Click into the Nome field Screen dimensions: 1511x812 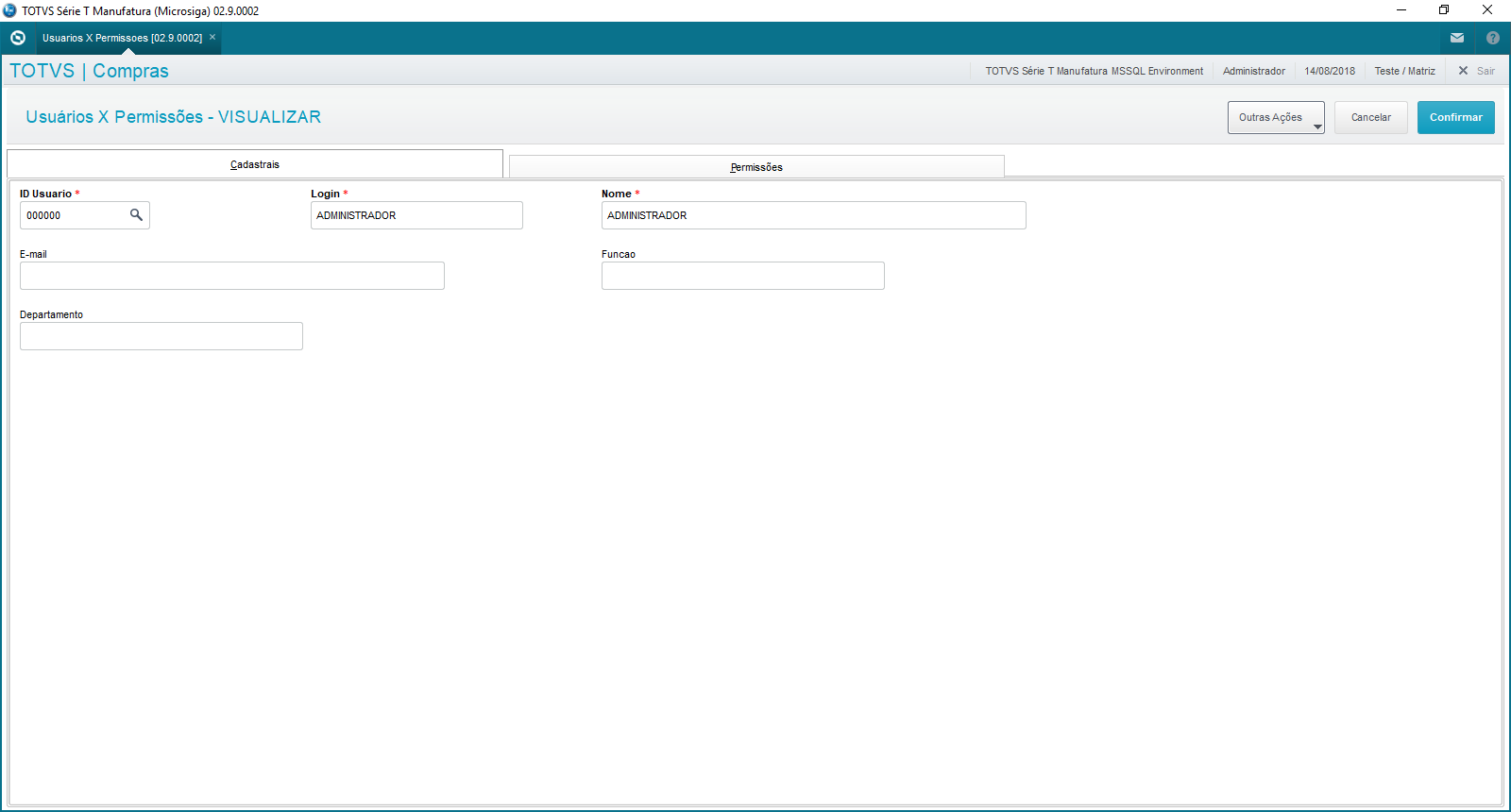[x=813, y=215]
